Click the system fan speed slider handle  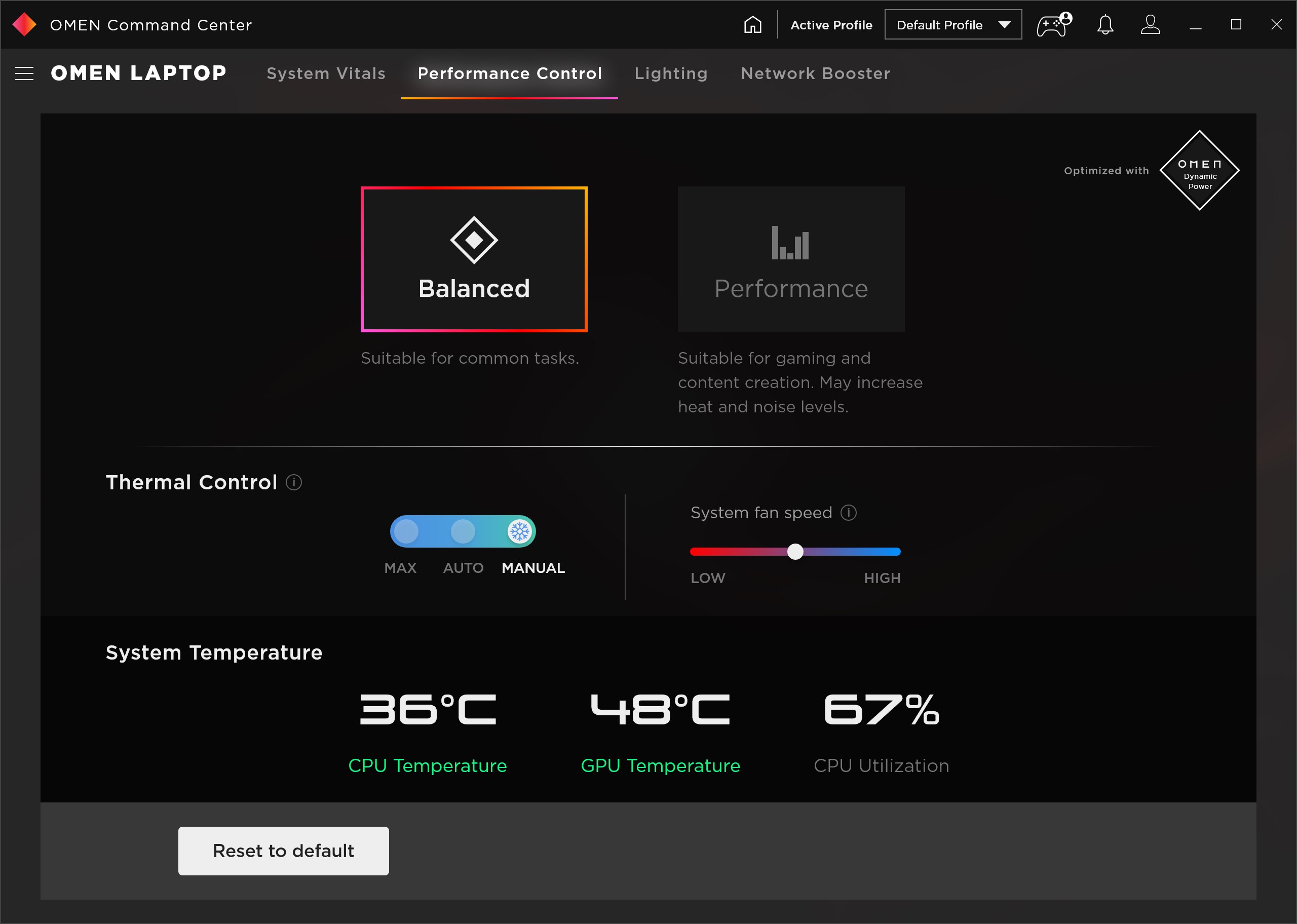[x=795, y=551]
